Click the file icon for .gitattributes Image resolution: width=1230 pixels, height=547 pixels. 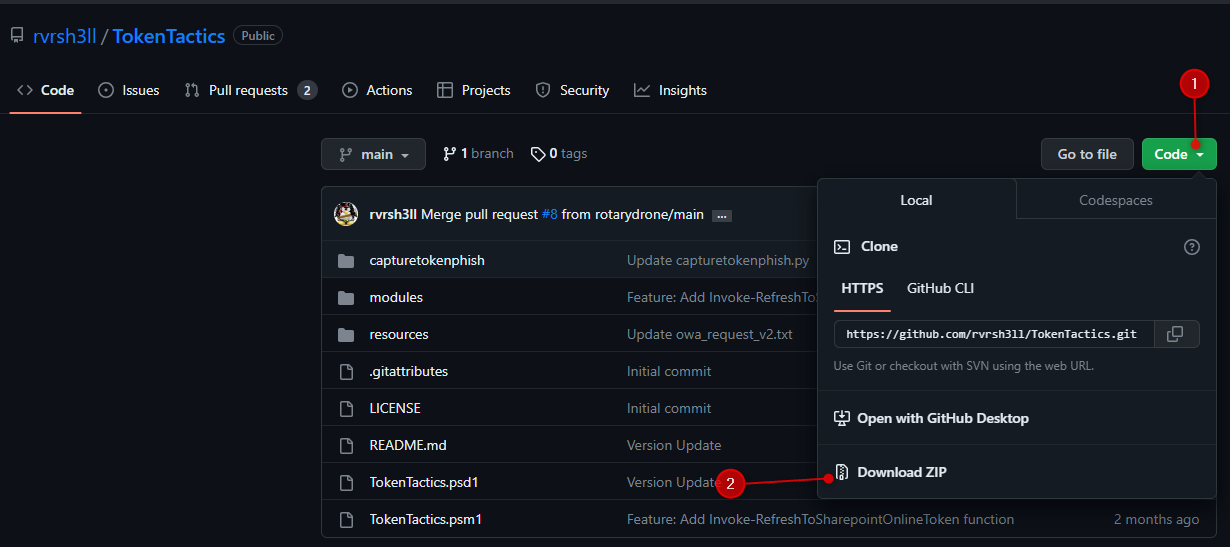(346, 371)
